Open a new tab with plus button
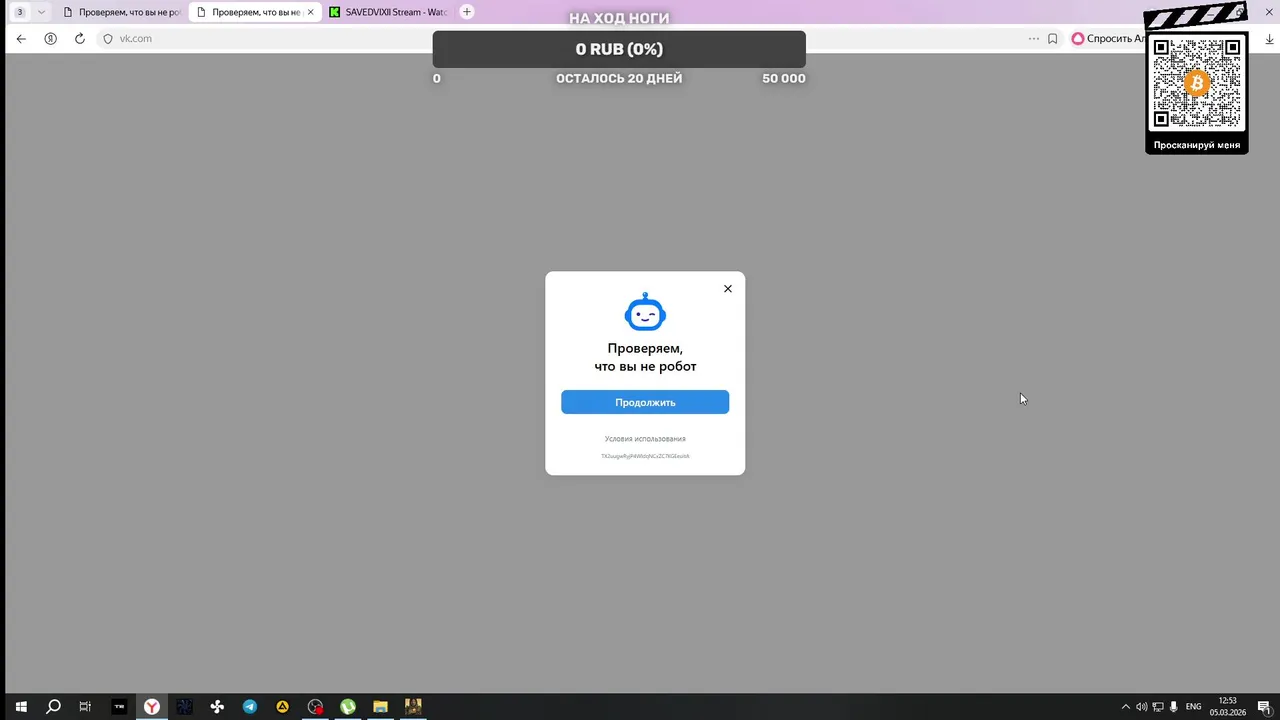The image size is (1280, 720). point(467,12)
